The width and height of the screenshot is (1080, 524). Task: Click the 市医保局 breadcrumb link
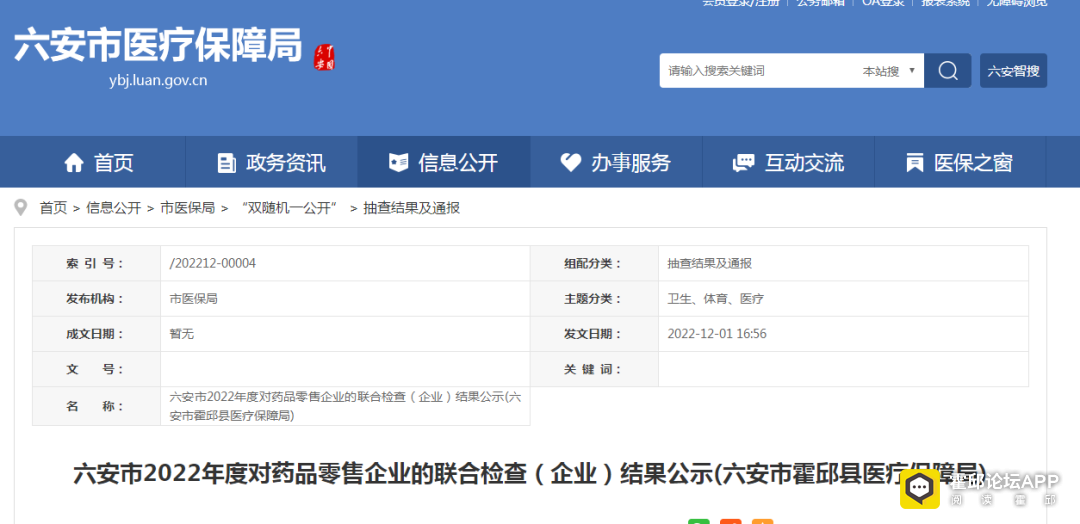click(187, 208)
